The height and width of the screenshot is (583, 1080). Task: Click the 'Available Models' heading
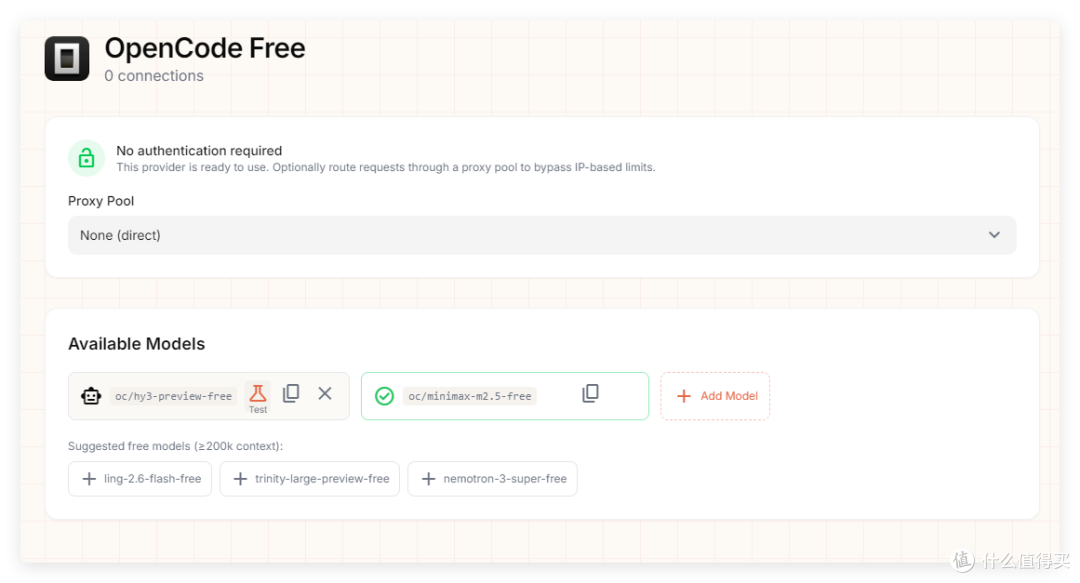[x=136, y=344]
